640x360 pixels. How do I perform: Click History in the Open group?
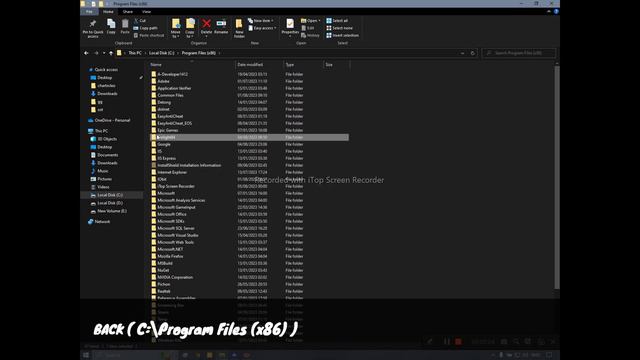click(x=310, y=36)
